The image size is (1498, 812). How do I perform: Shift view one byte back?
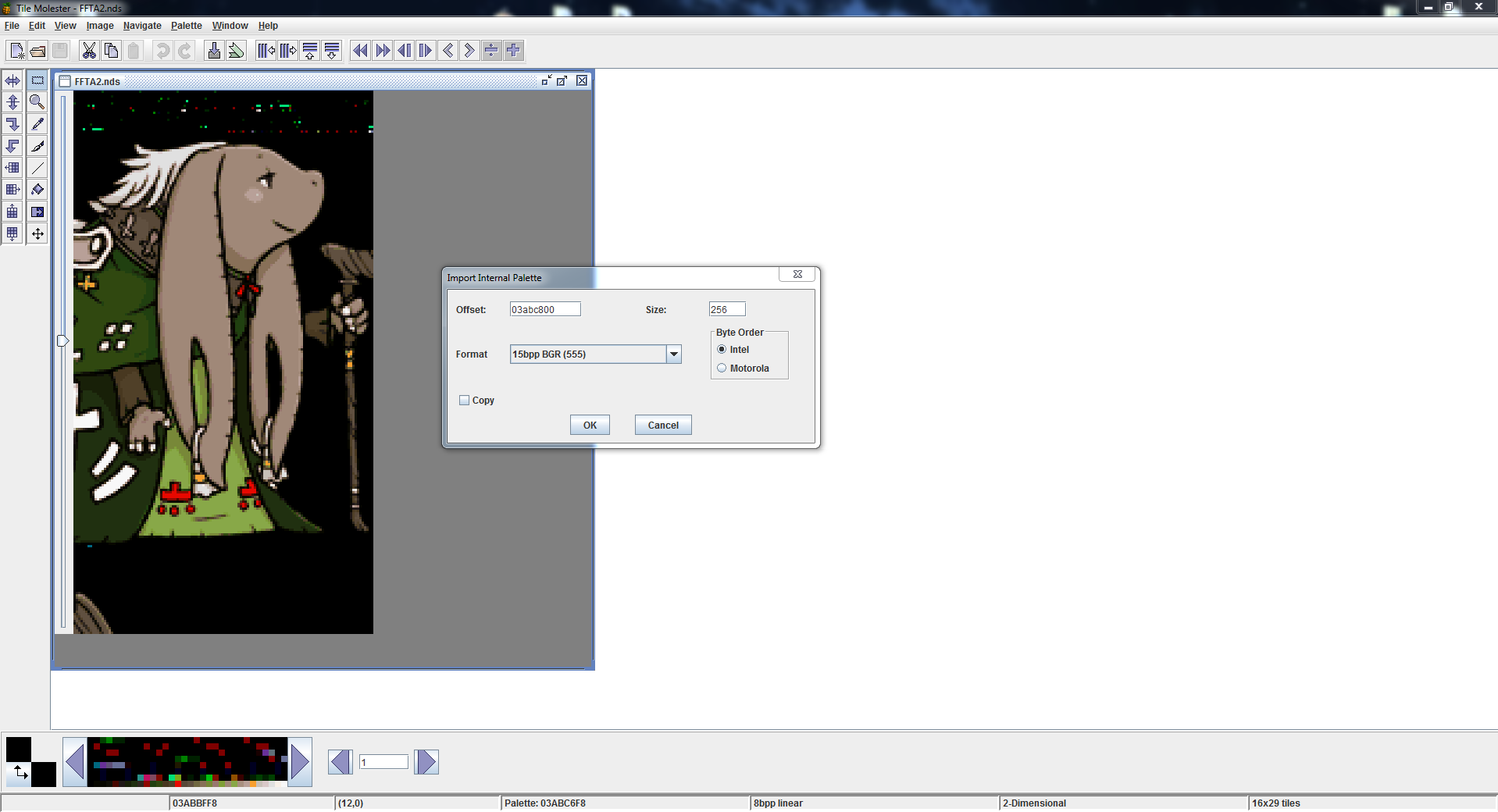click(491, 51)
